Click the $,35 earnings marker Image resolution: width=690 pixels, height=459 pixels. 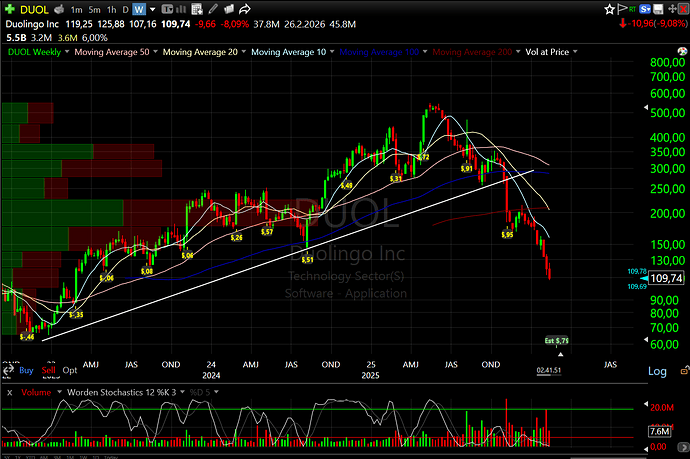point(76,314)
